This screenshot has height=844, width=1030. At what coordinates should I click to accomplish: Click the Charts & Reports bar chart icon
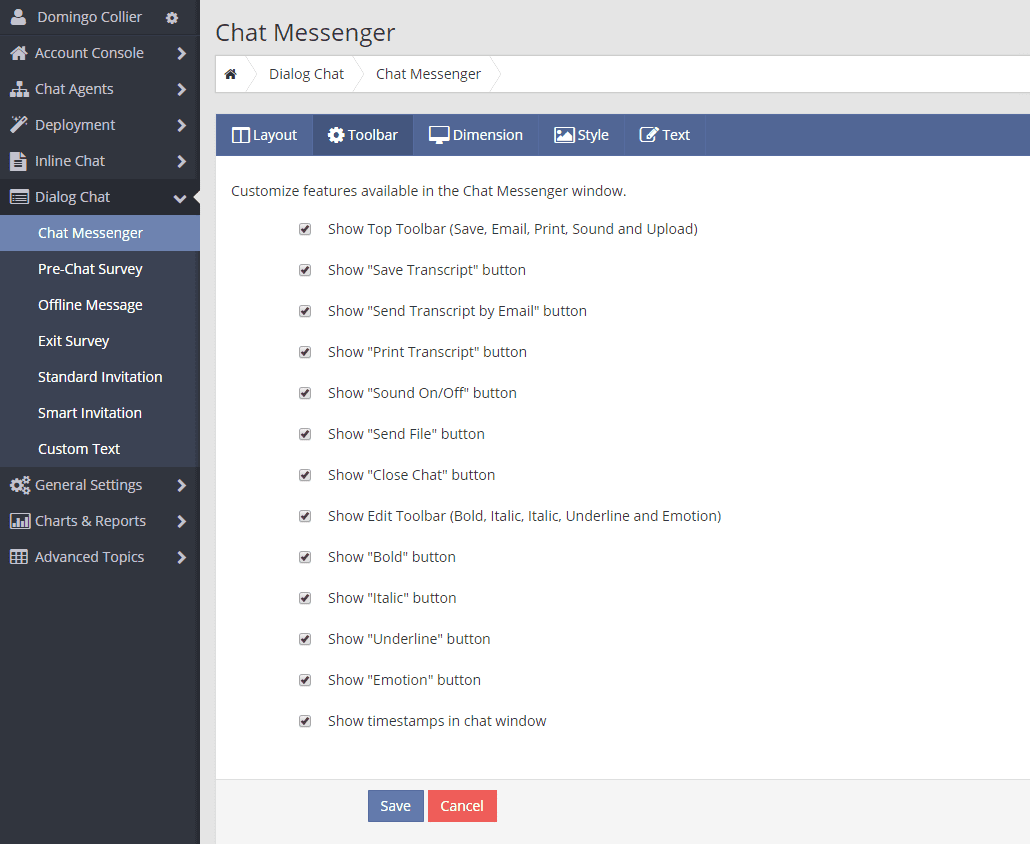pos(19,521)
